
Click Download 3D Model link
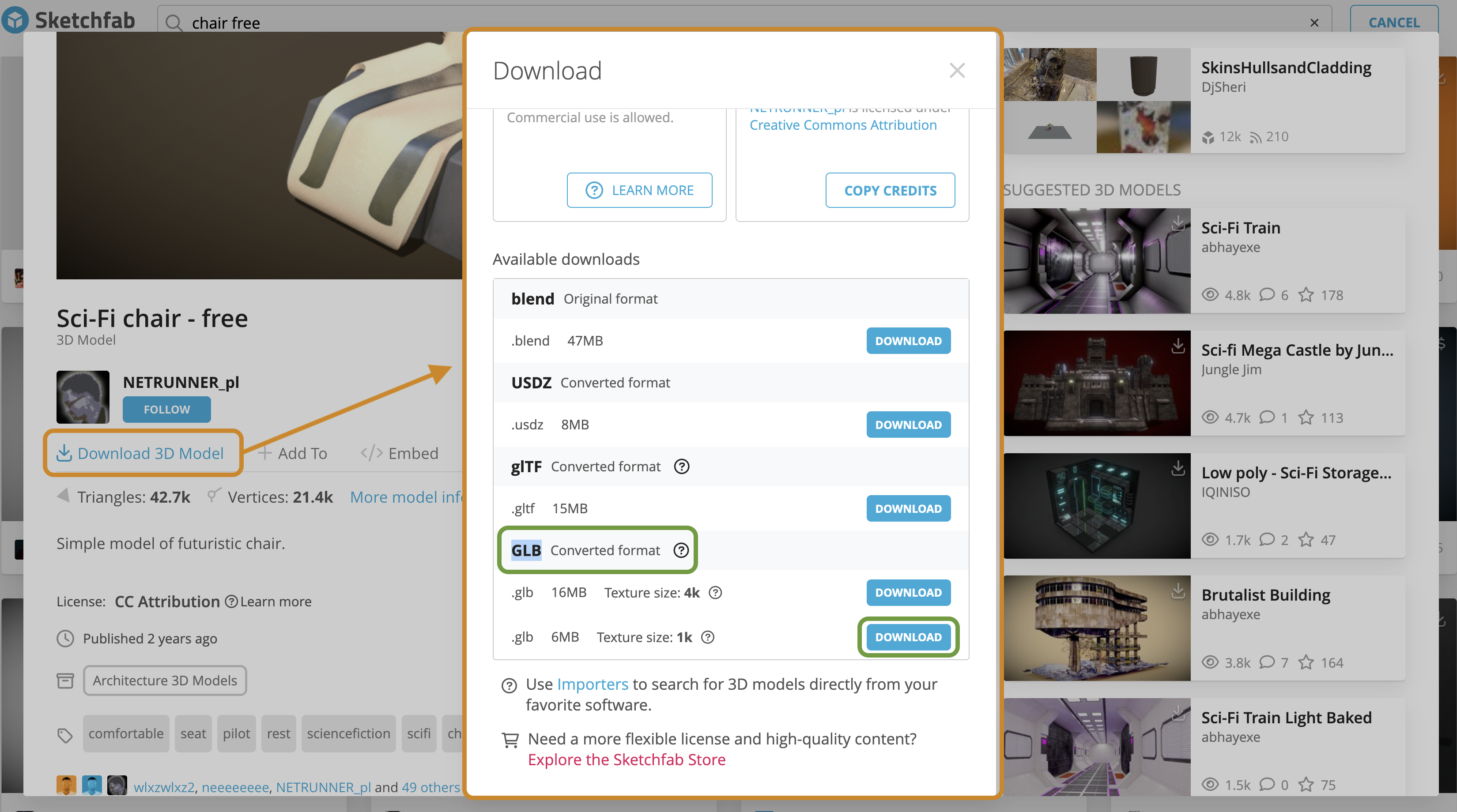click(x=140, y=453)
